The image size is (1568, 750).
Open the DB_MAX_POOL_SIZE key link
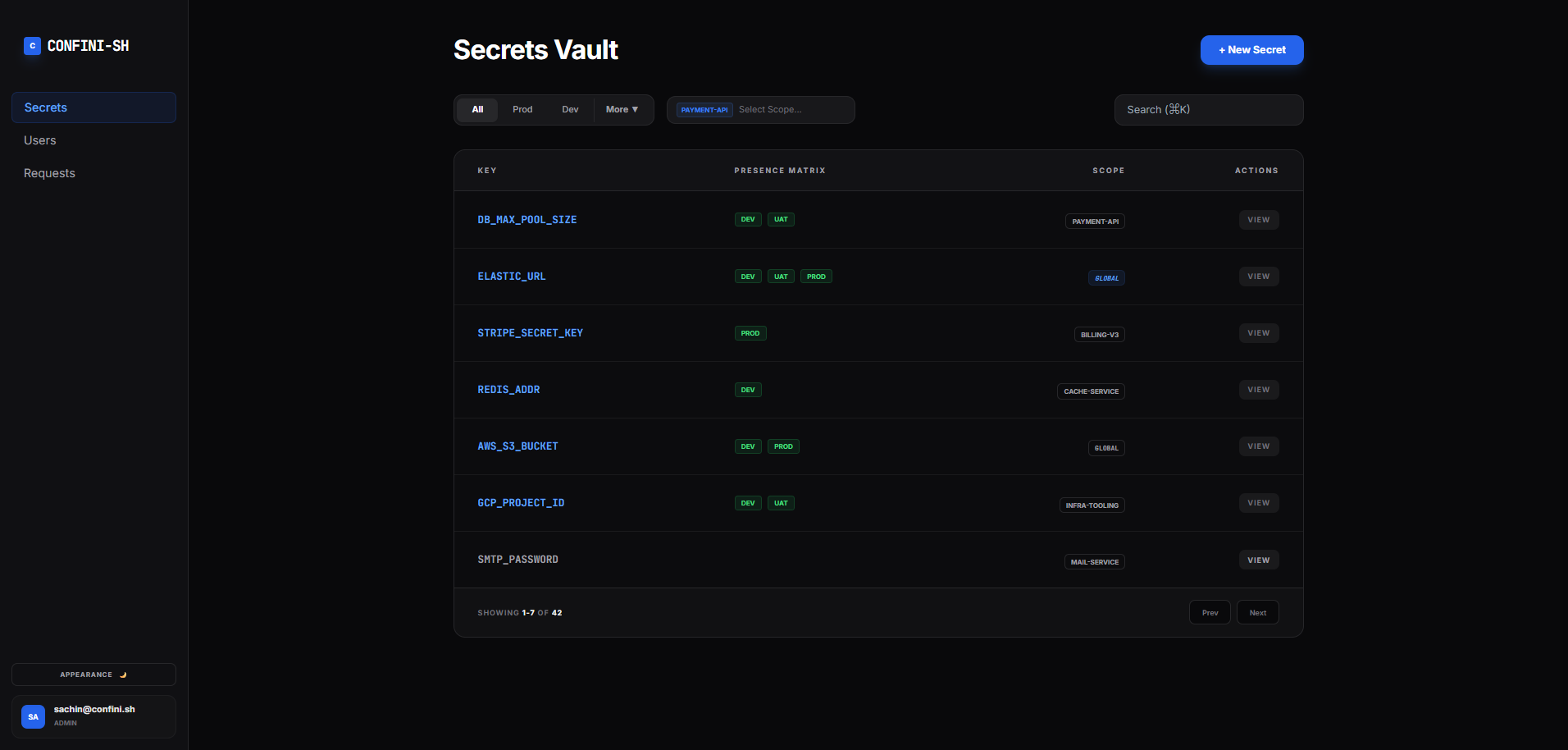coord(526,220)
